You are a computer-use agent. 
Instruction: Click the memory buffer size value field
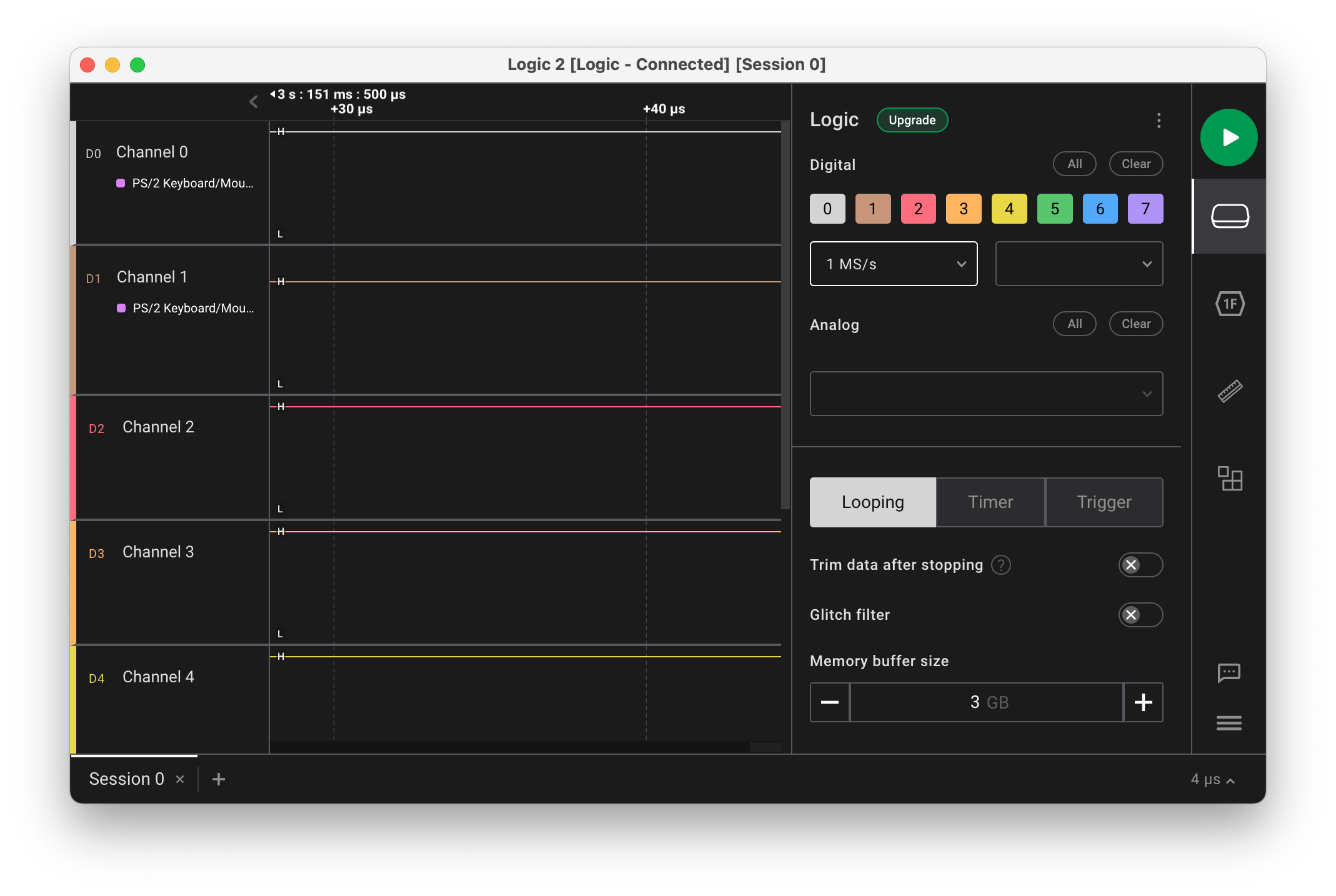987,702
